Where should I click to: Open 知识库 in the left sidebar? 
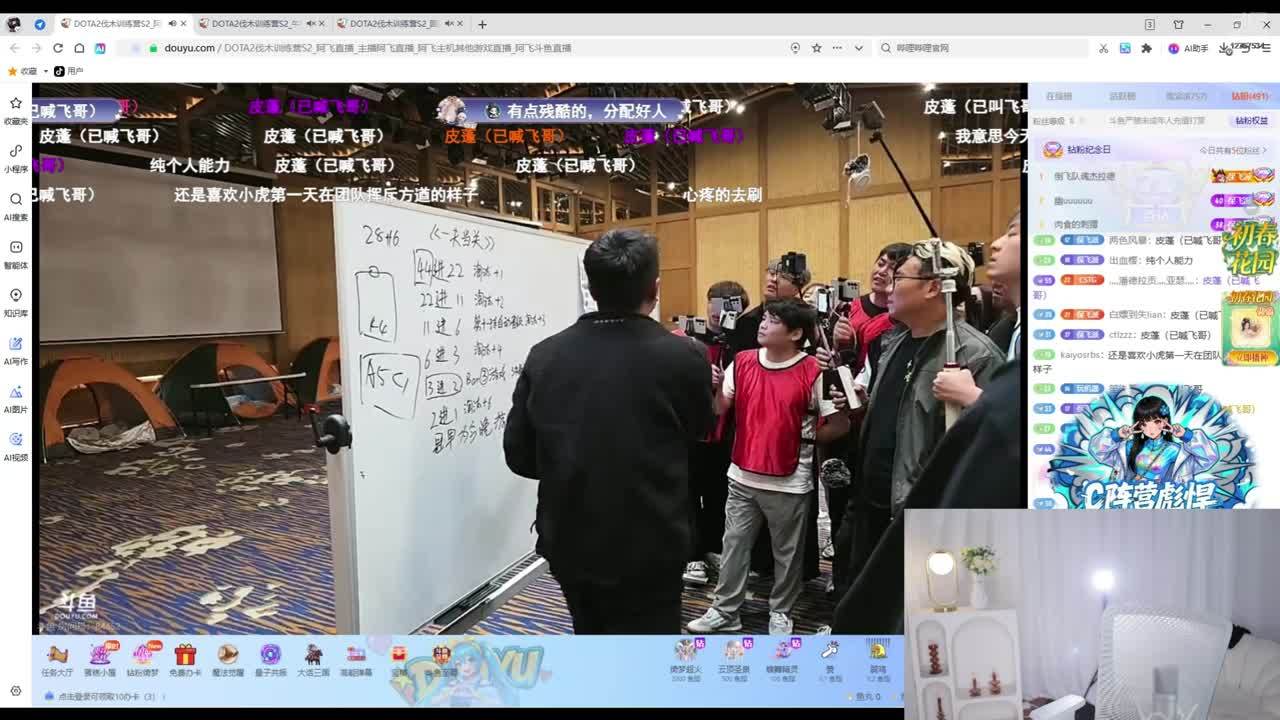coord(15,301)
